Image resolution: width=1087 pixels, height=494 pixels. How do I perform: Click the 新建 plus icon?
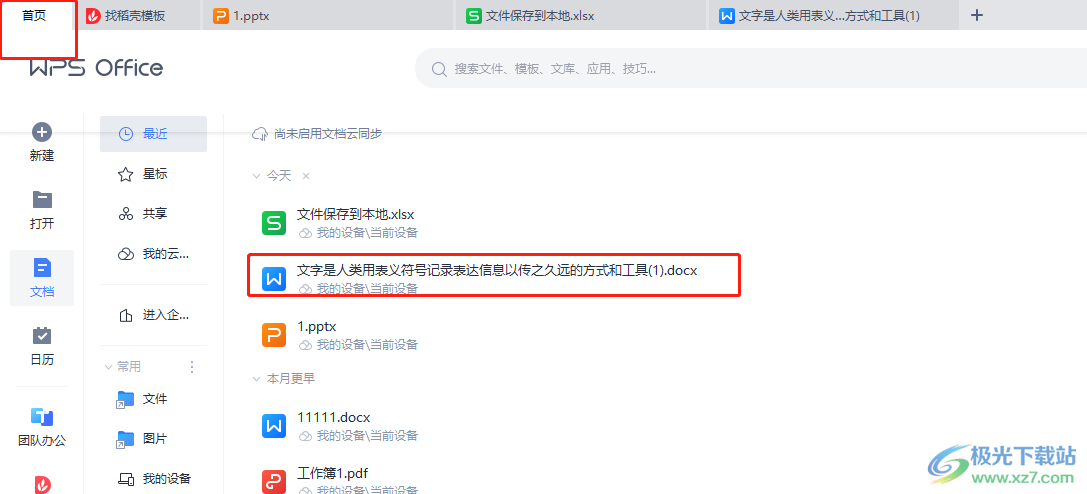tap(42, 132)
